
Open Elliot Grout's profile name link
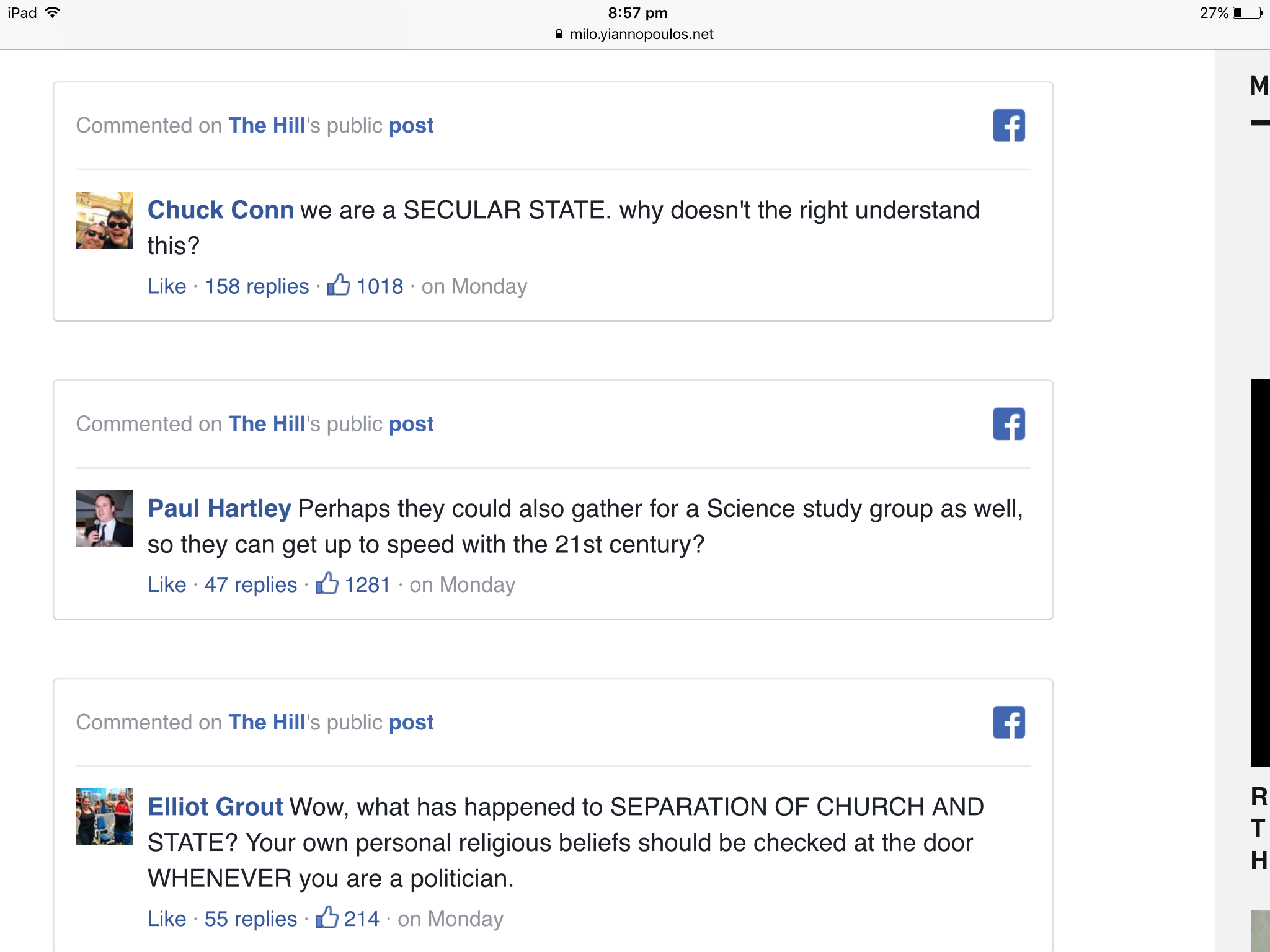pyautogui.click(x=215, y=807)
